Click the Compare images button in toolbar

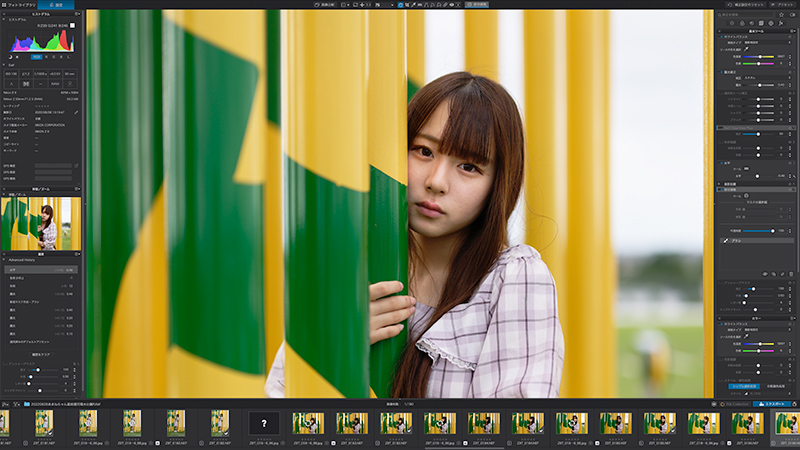click(x=324, y=5)
